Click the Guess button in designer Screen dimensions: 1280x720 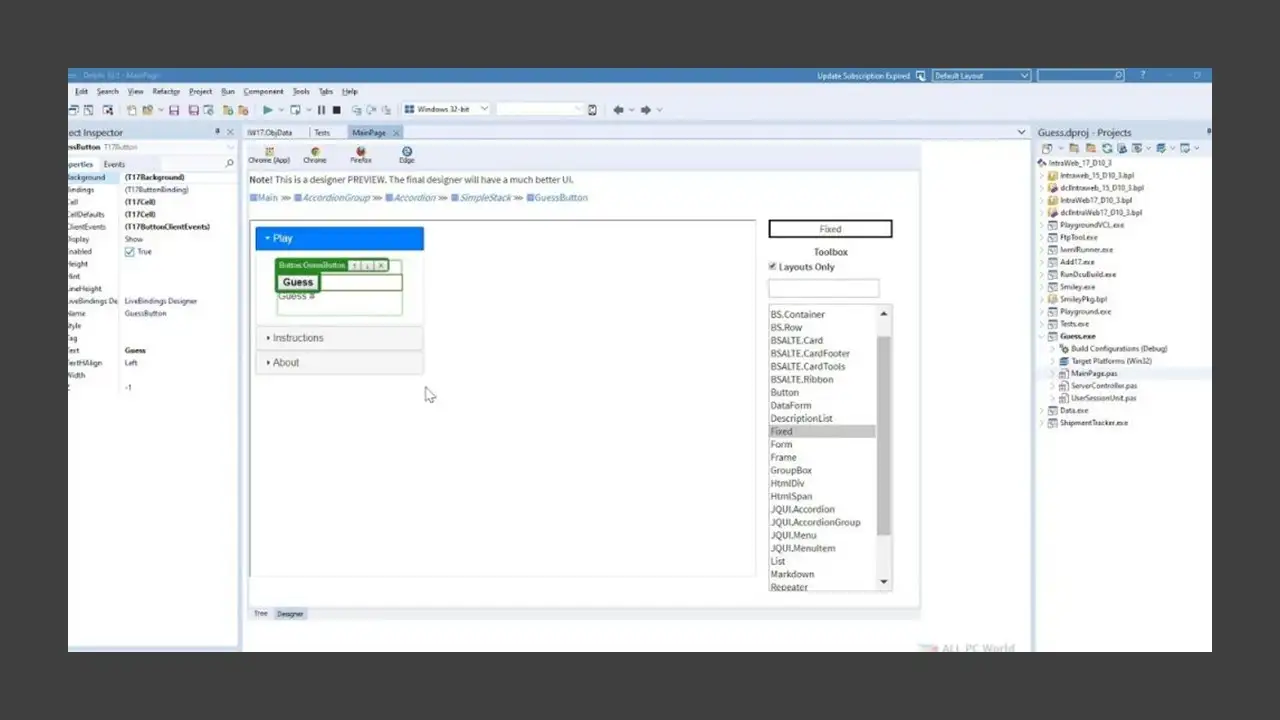click(298, 282)
